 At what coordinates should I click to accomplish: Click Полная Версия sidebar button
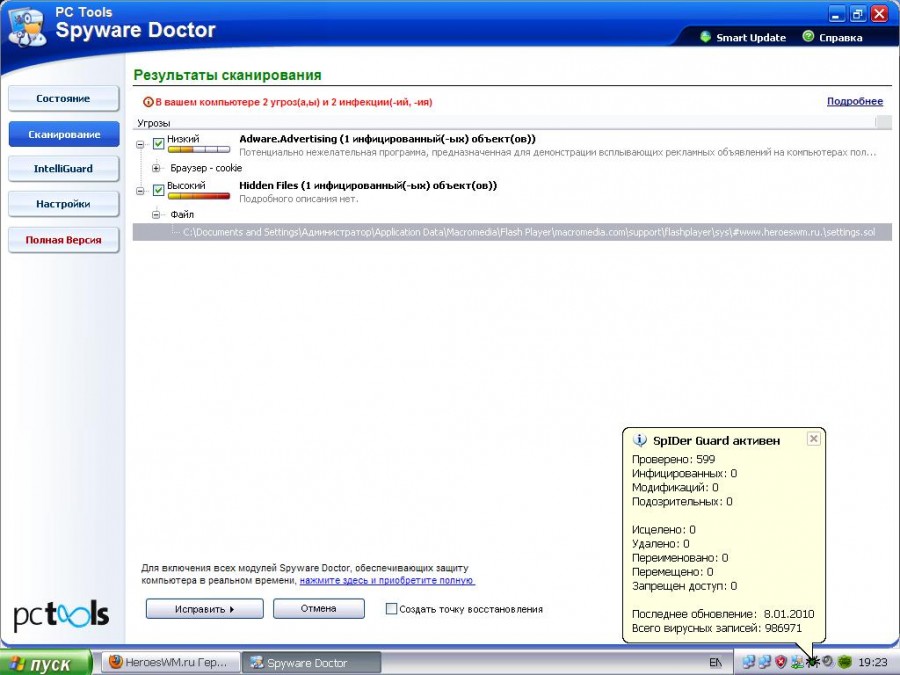pos(63,240)
